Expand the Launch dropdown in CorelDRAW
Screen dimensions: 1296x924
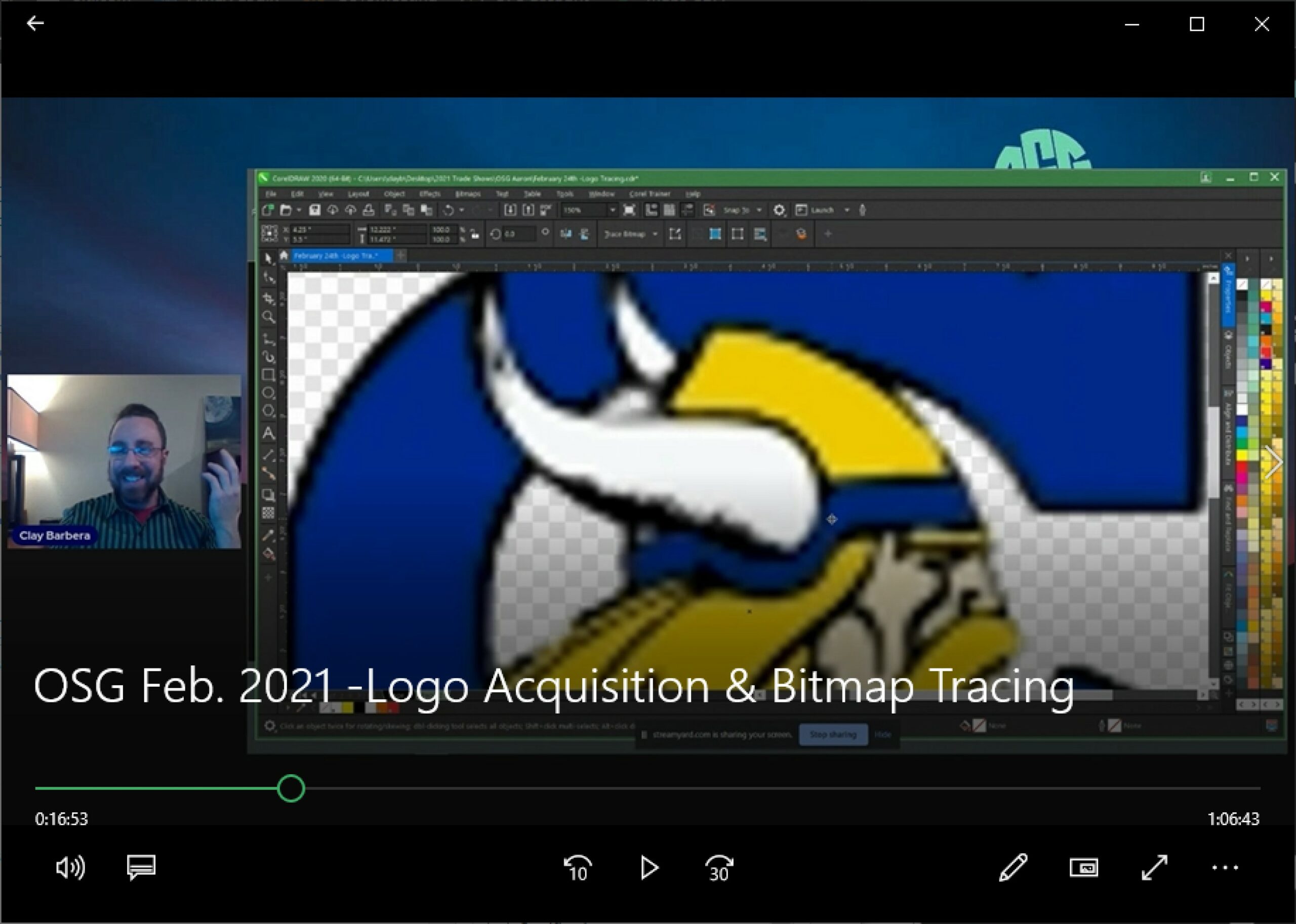point(847,210)
